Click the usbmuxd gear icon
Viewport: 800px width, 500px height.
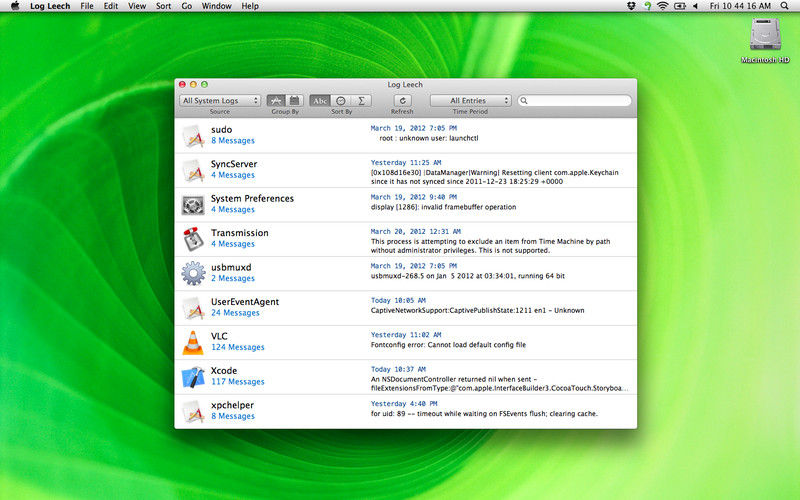pyautogui.click(x=193, y=273)
